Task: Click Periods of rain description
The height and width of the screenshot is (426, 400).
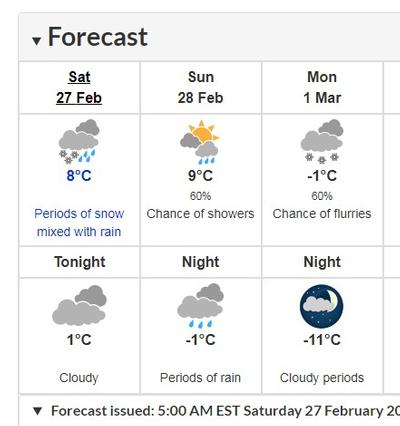Action: (200, 378)
